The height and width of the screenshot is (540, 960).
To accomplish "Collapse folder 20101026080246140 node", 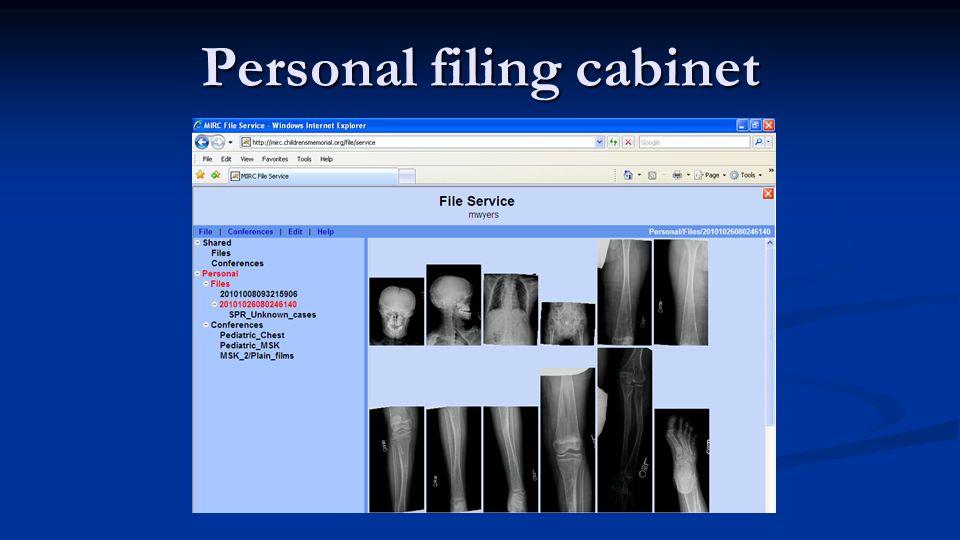I will point(214,304).
